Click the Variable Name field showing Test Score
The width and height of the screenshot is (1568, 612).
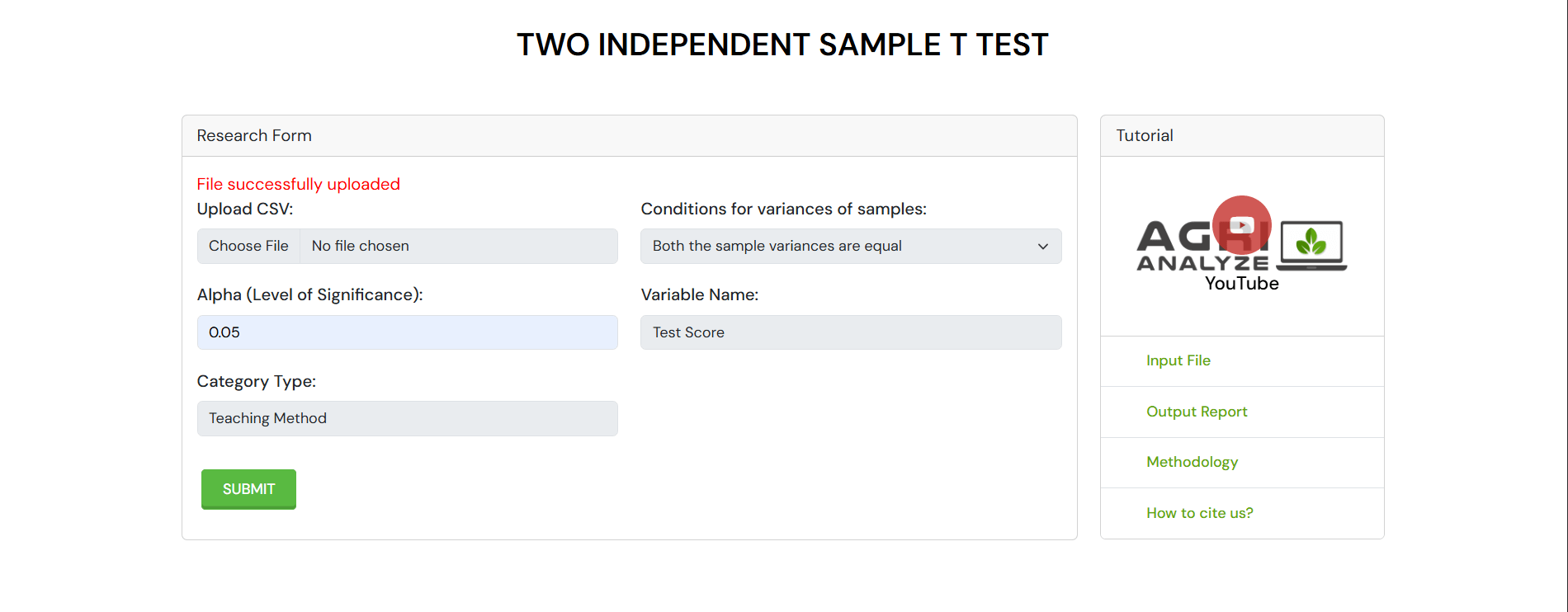click(851, 332)
